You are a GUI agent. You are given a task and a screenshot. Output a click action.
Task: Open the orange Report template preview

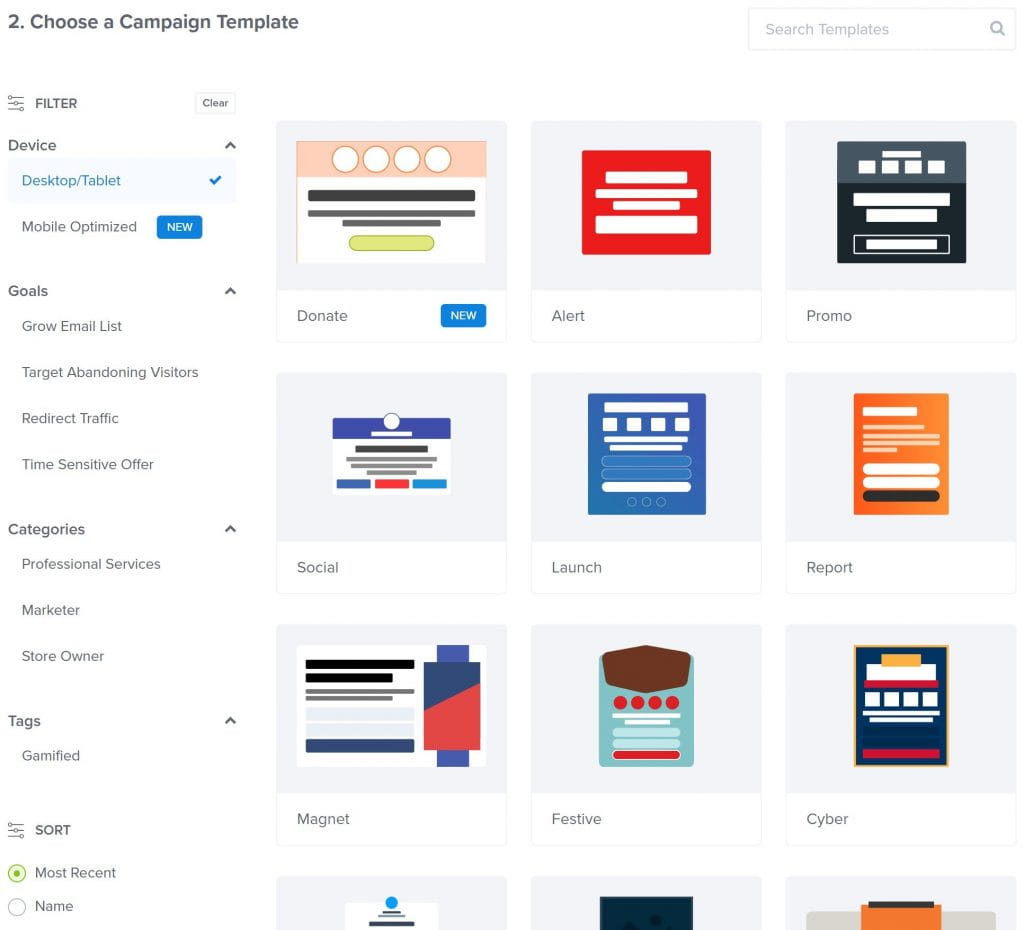pos(900,454)
